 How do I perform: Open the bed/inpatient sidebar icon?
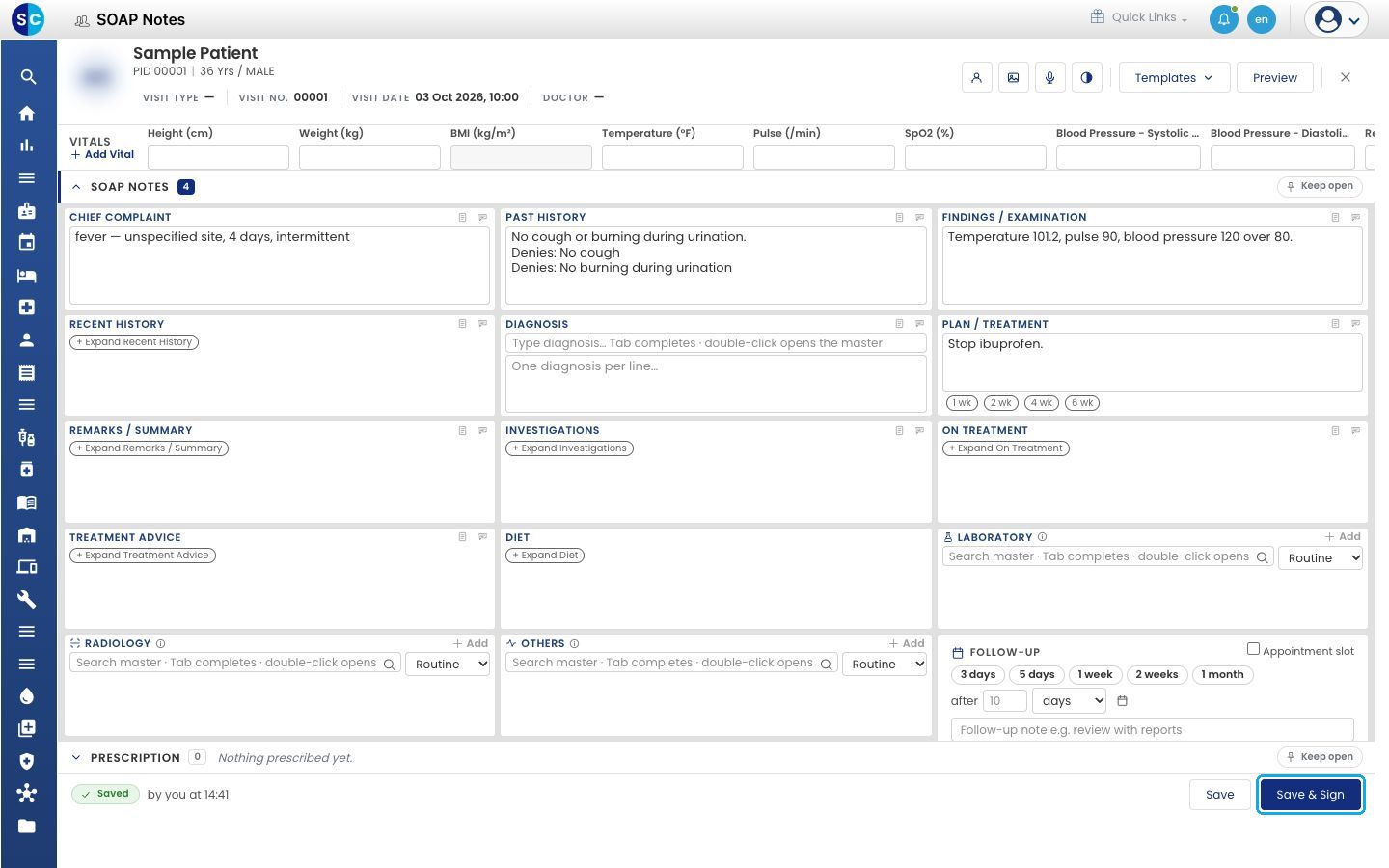click(27, 275)
